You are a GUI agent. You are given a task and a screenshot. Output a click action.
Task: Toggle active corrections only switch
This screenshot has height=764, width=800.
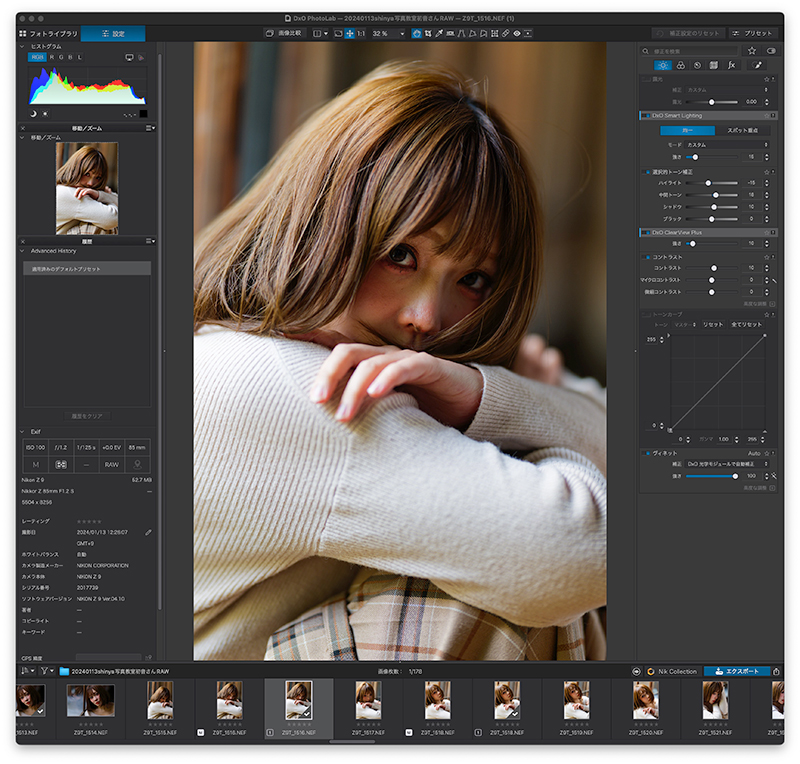pyautogui.click(x=771, y=51)
